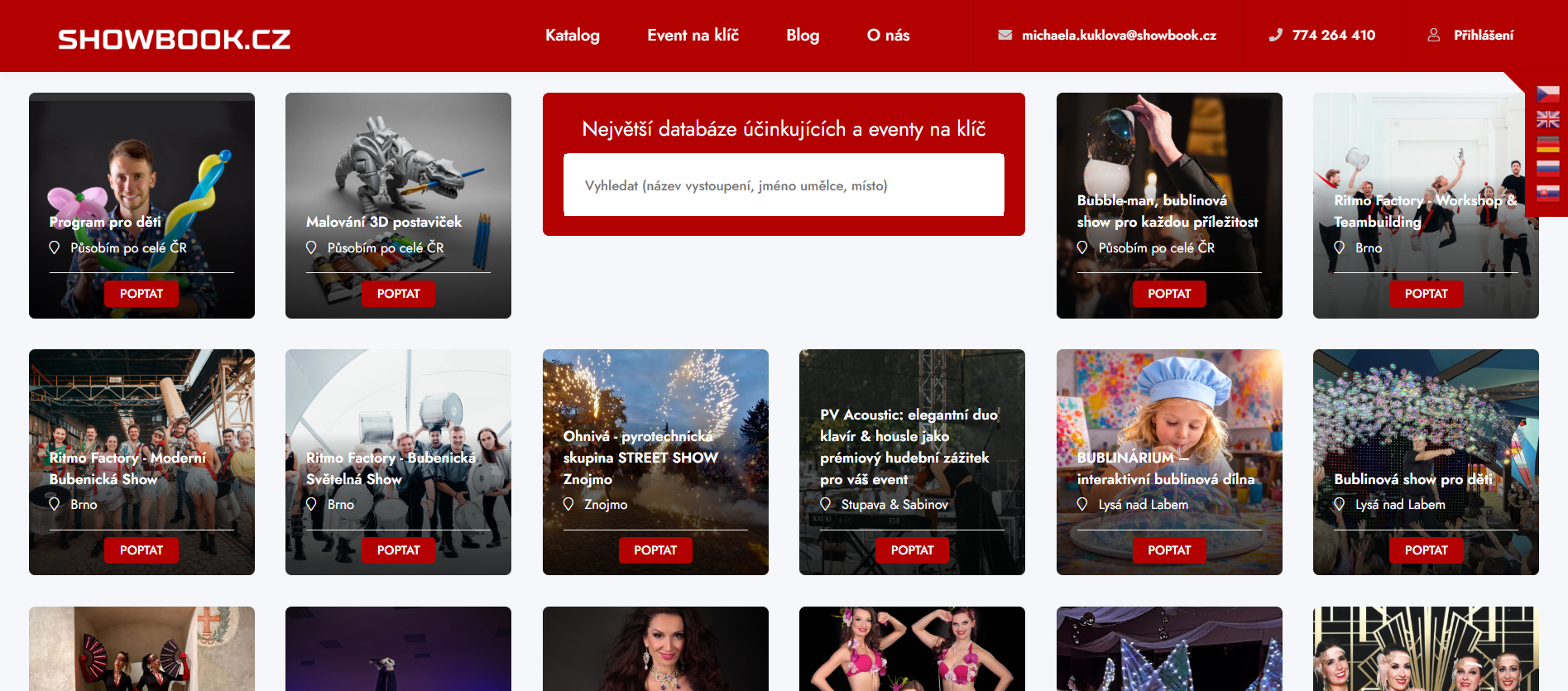The image size is (1568, 691).
Task: Click POPTAT on Program pro děti card
Action: [x=141, y=294]
